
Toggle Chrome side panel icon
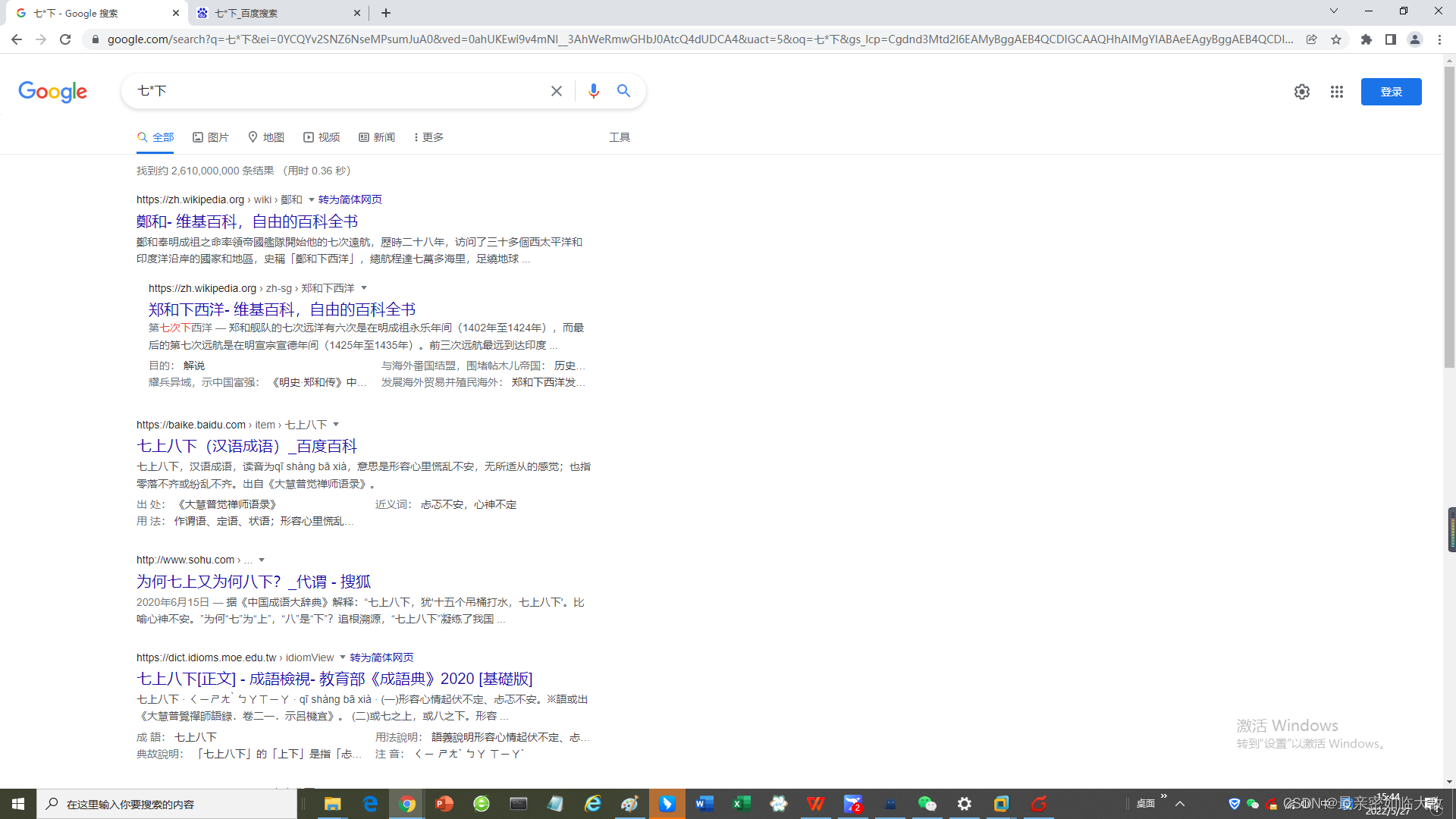pyautogui.click(x=1390, y=39)
